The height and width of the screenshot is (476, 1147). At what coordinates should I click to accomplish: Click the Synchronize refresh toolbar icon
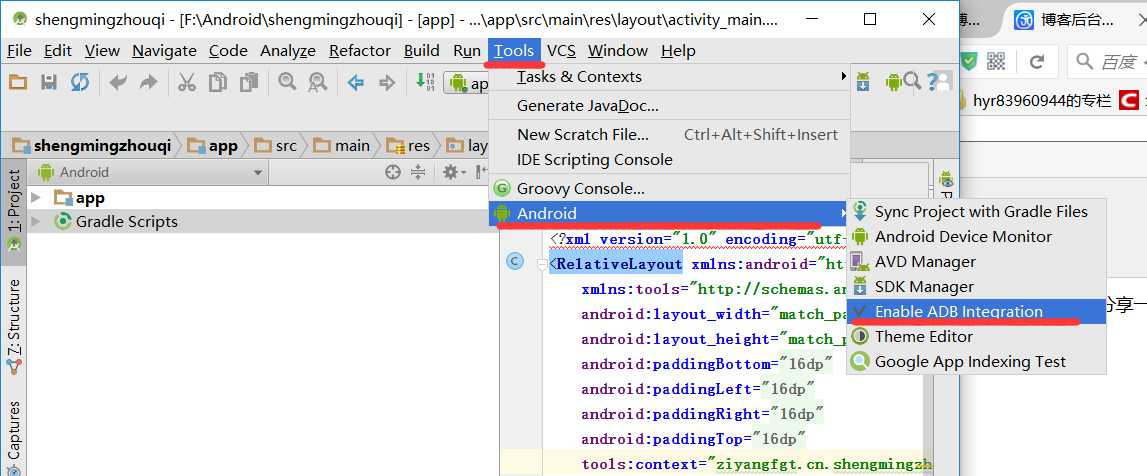[80, 82]
